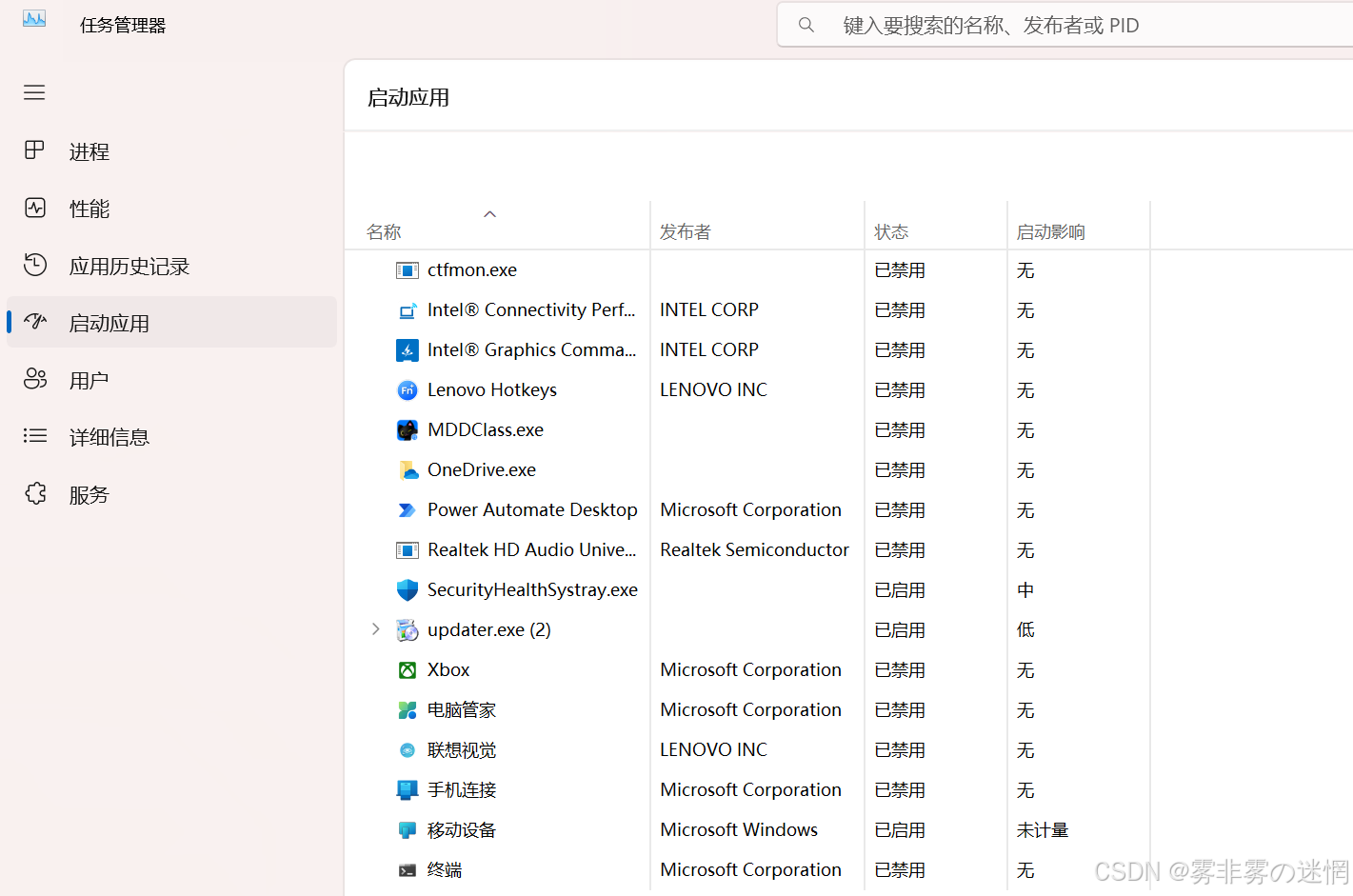This screenshot has height=896, width=1353.
Task: Open the 用户 page
Action: [171, 380]
